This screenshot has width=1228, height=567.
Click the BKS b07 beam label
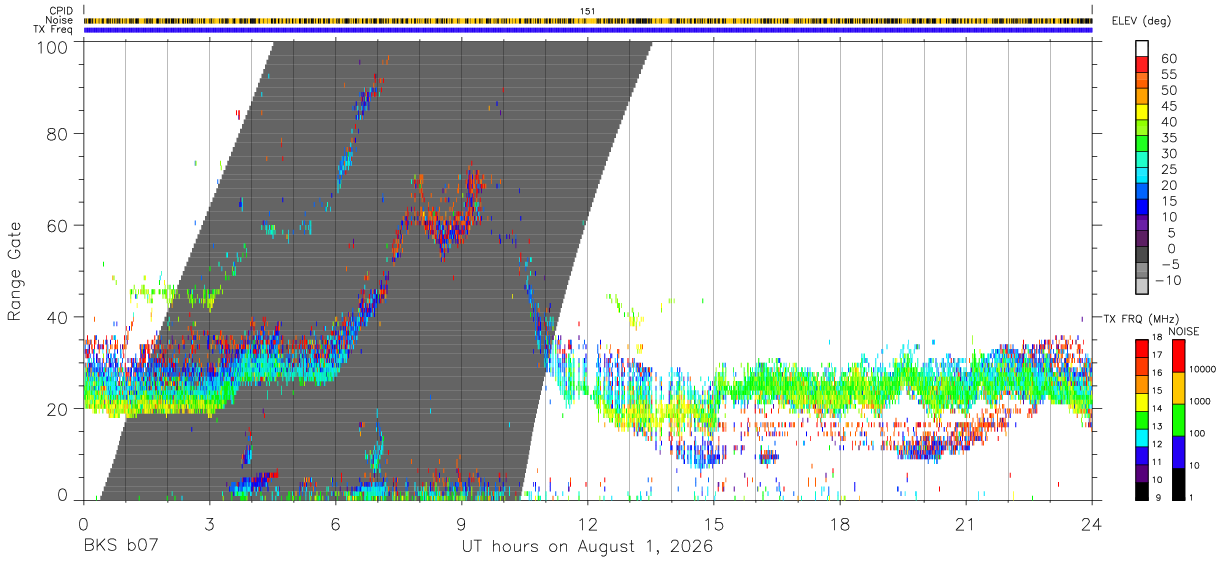click(x=120, y=547)
